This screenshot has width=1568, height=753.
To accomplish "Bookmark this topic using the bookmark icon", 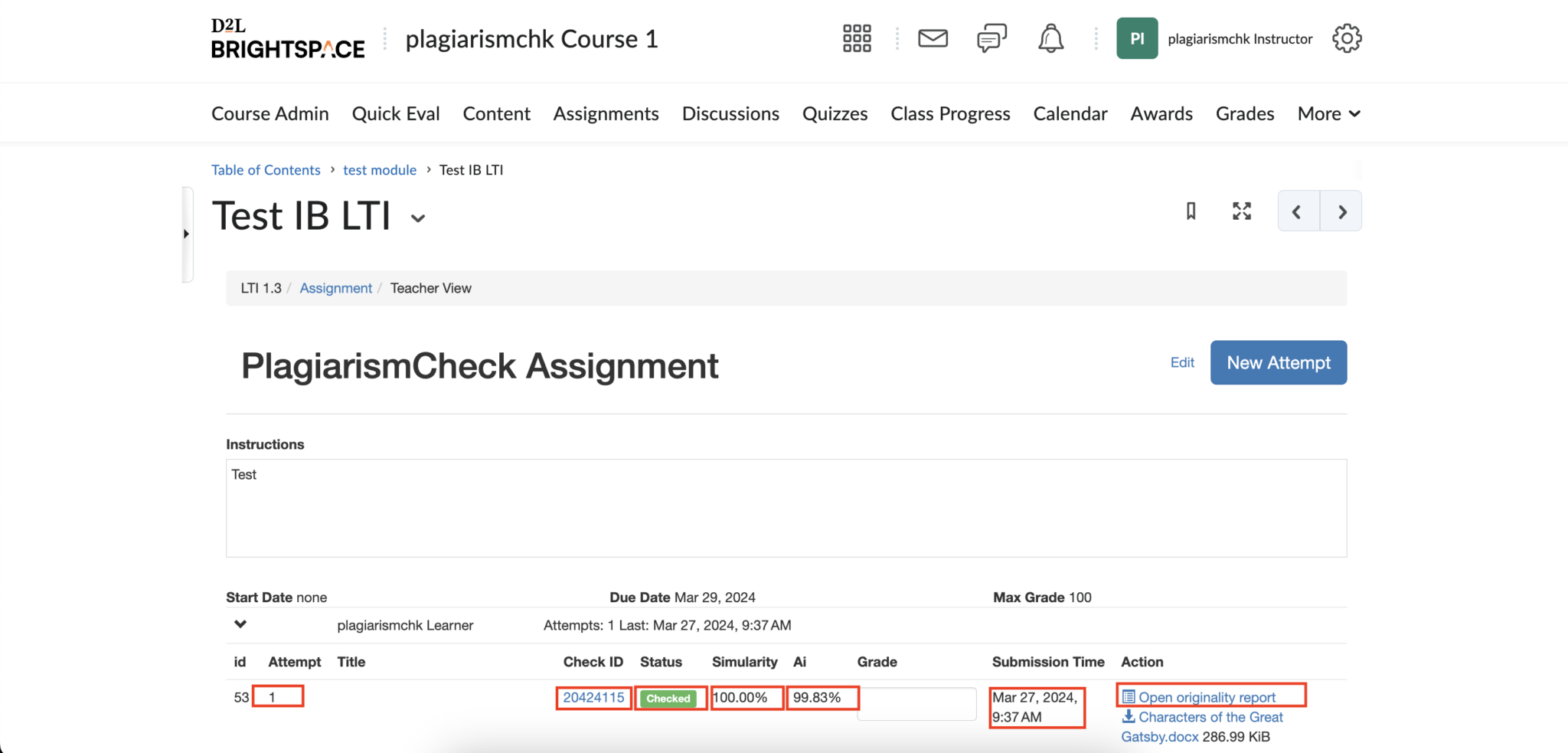I will pyautogui.click(x=1191, y=211).
